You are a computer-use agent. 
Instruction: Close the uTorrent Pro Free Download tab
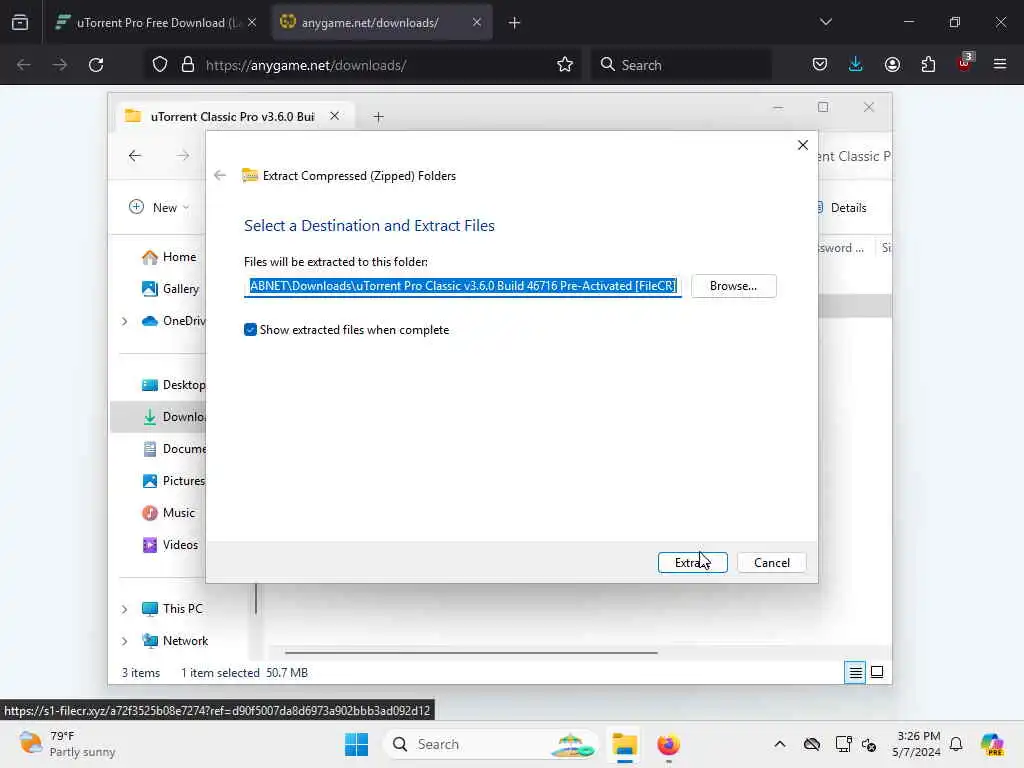click(252, 22)
